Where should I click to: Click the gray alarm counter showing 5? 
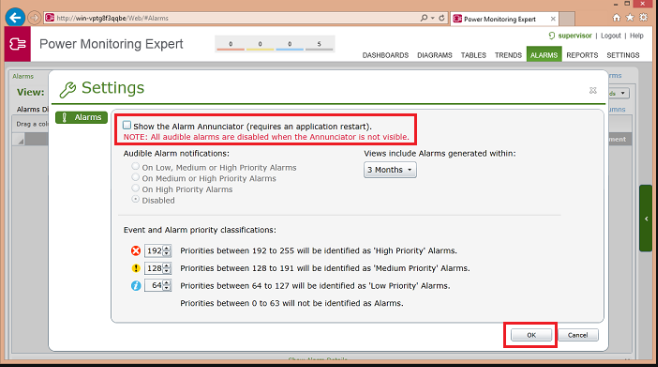319,44
